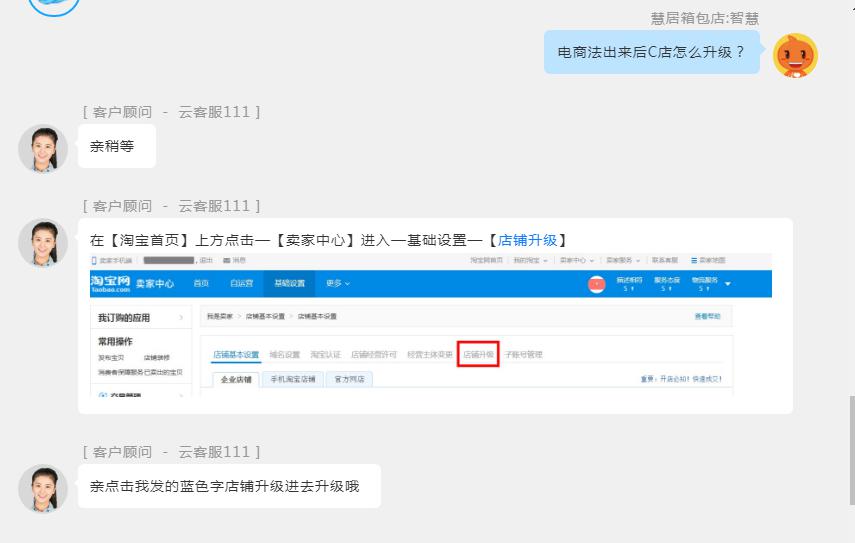Image resolution: width=855 pixels, height=543 pixels.
Task: Open the 卖家中心 top dropdown menu
Action: pos(573,260)
